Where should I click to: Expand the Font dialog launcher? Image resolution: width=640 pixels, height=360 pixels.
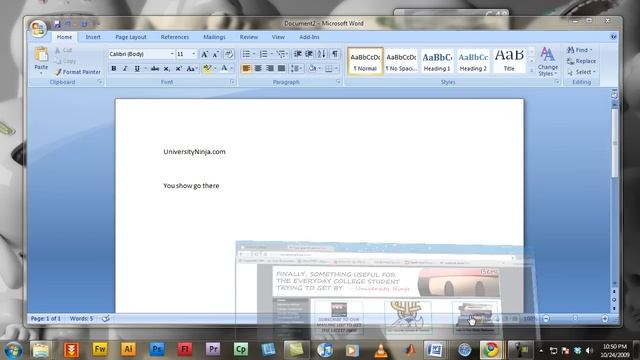(x=232, y=82)
